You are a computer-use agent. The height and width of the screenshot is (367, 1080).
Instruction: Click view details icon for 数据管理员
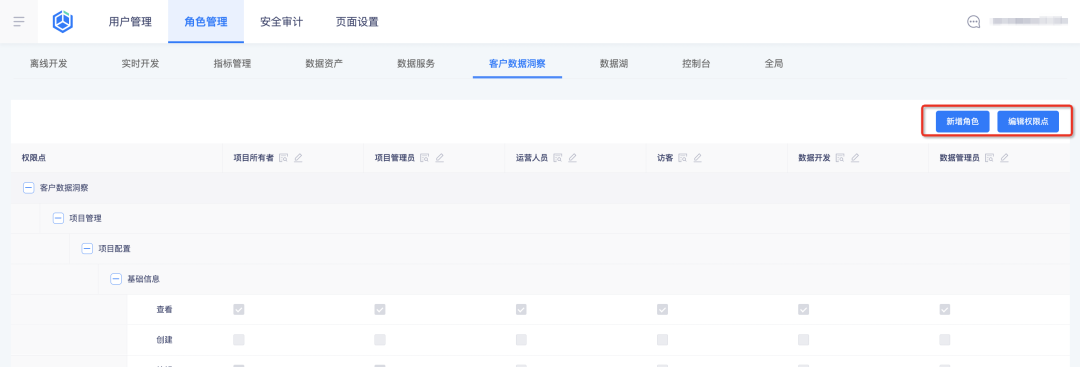pyautogui.click(x=989, y=158)
